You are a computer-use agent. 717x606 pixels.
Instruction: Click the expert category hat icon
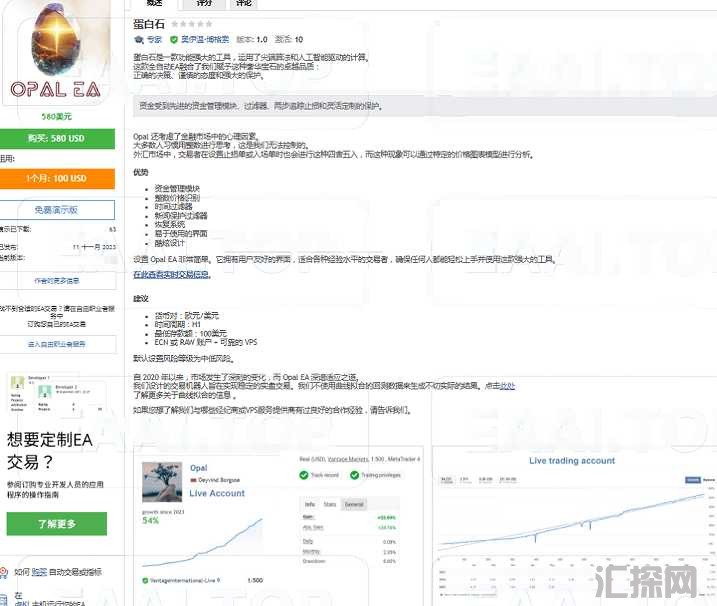139,40
